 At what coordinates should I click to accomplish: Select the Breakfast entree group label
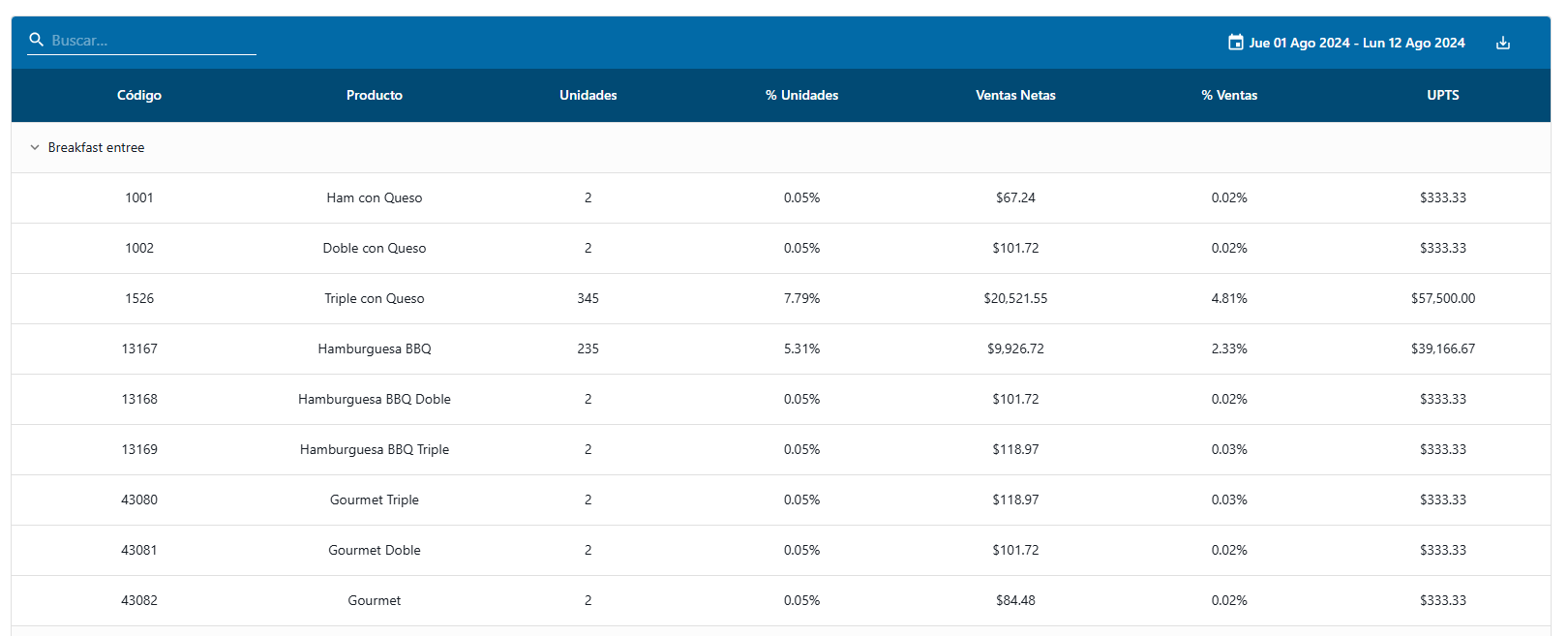click(96, 148)
